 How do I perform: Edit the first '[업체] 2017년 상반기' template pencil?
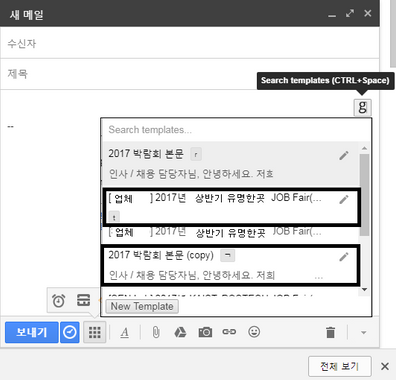point(344,199)
